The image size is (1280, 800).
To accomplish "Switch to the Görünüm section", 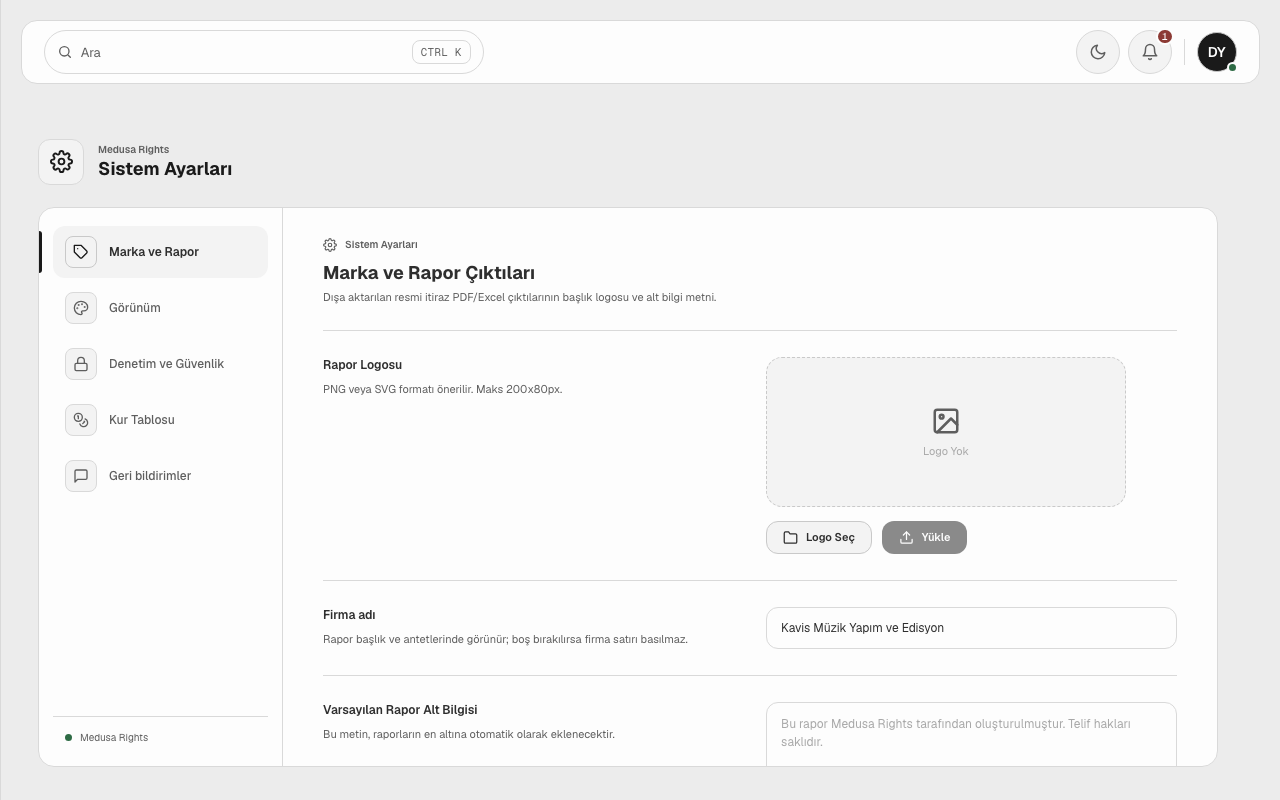I will 160,308.
